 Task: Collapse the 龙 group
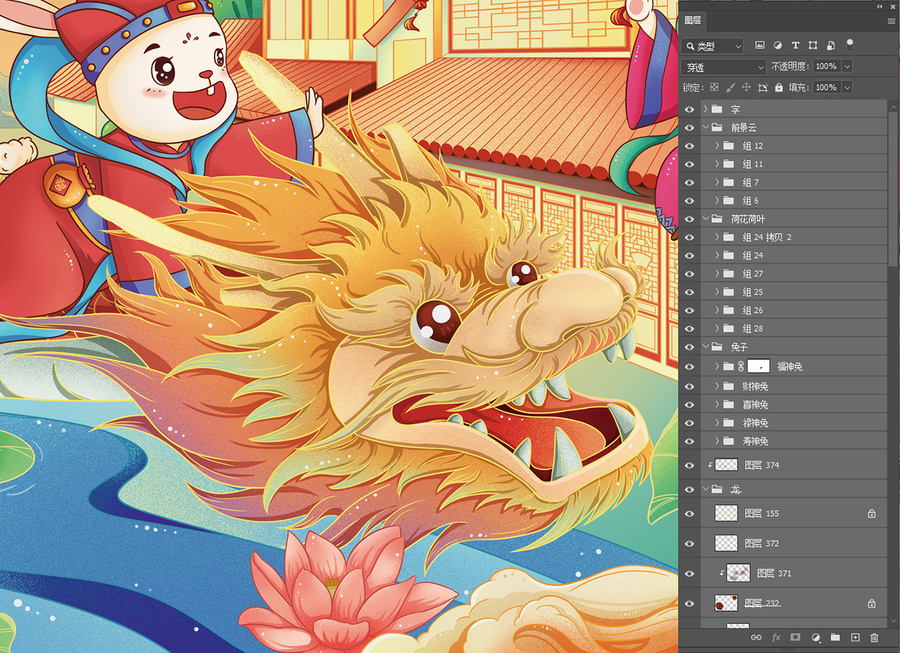[705, 489]
